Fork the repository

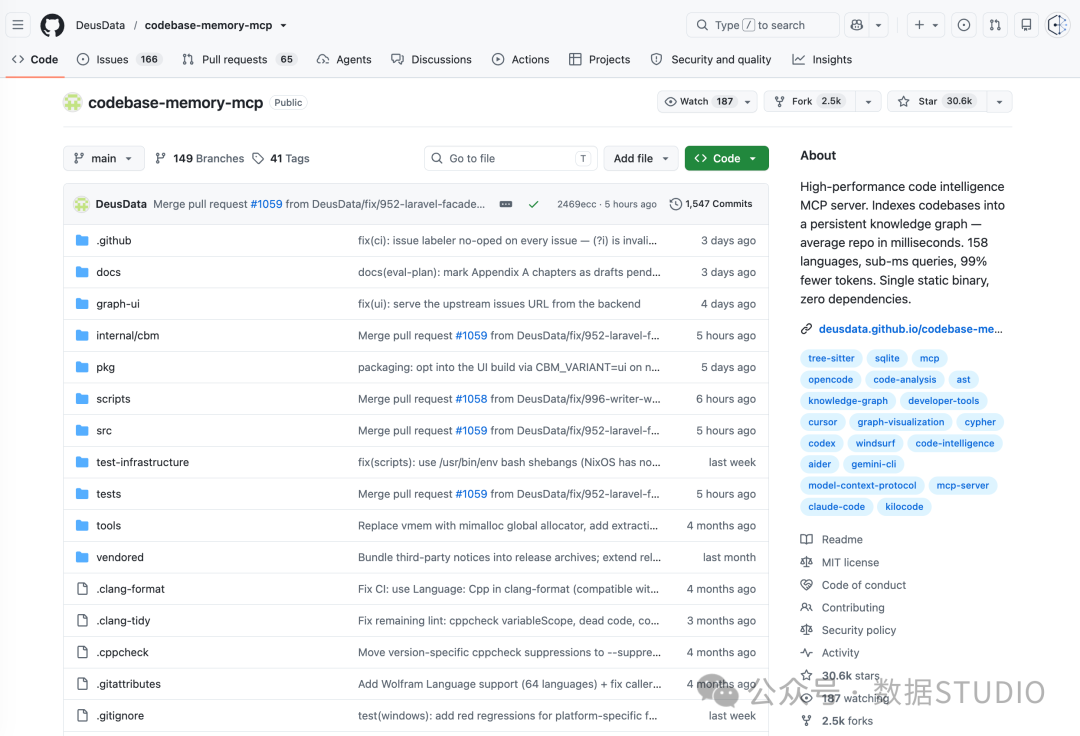(x=809, y=101)
